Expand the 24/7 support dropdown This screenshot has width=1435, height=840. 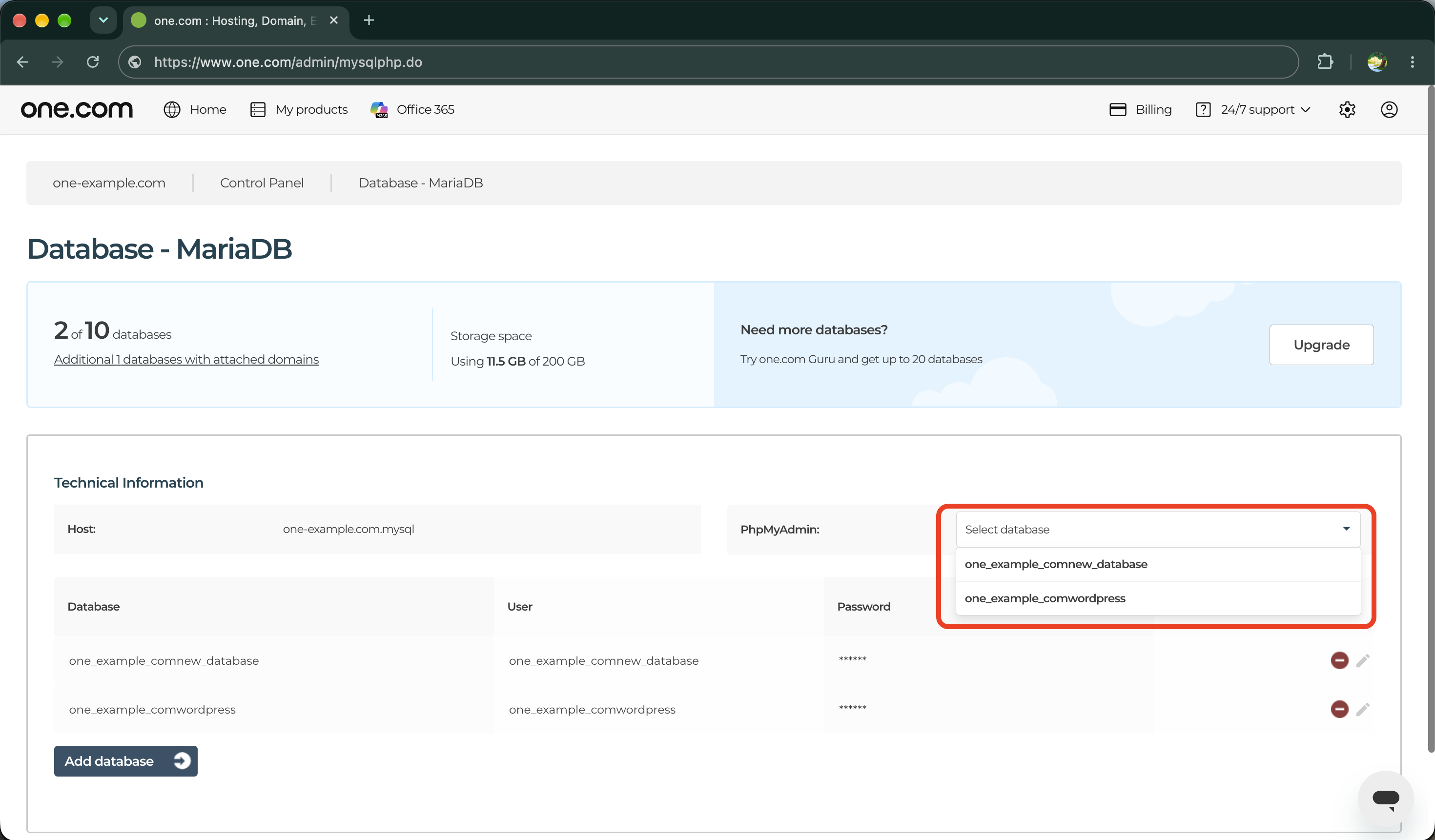click(1253, 109)
